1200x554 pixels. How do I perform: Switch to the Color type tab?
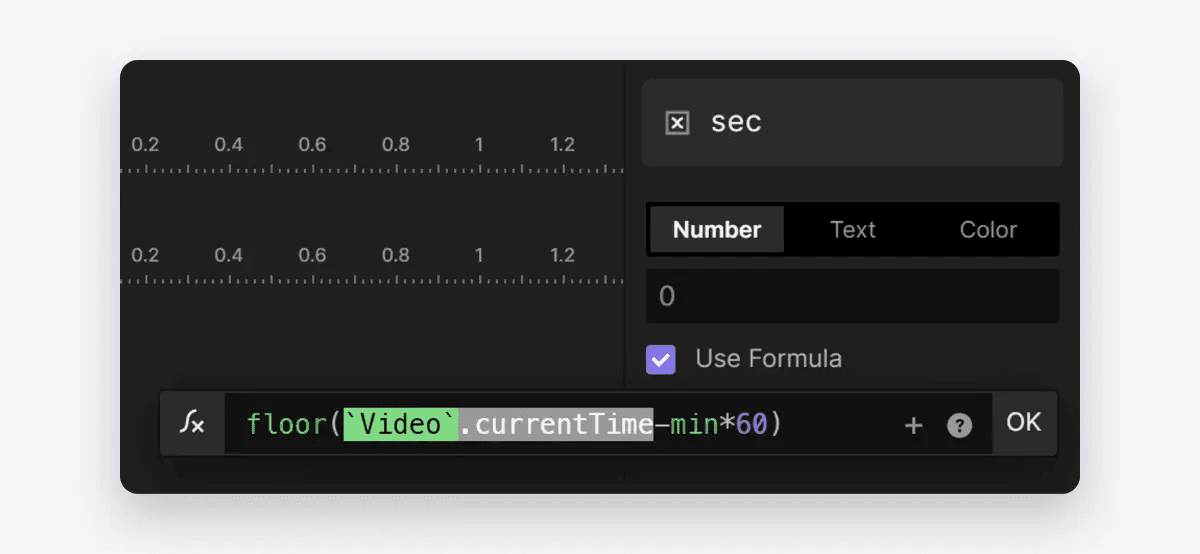[988, 229]
